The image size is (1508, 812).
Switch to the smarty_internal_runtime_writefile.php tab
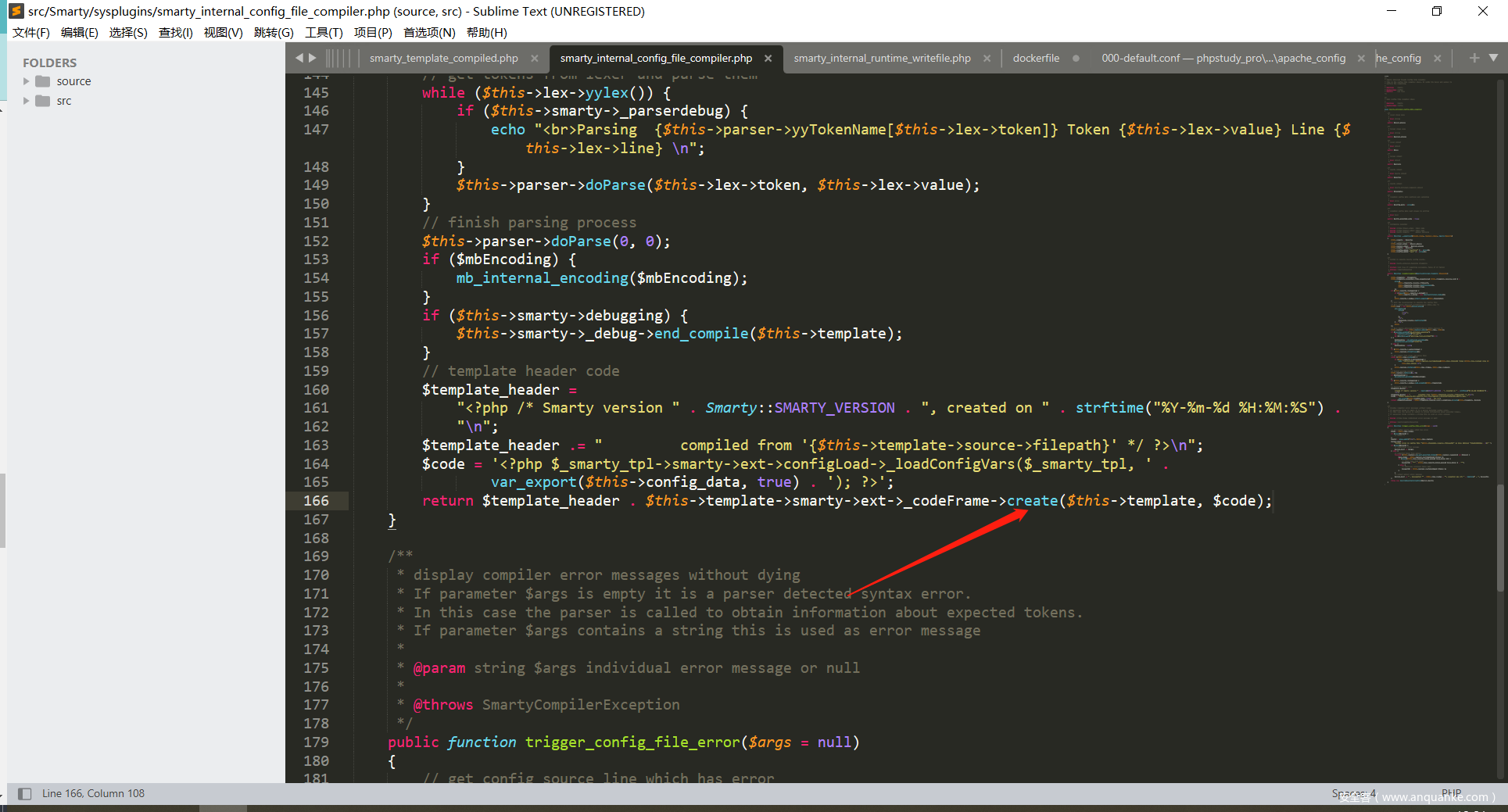pyautogui.click(x=882, y=59)
